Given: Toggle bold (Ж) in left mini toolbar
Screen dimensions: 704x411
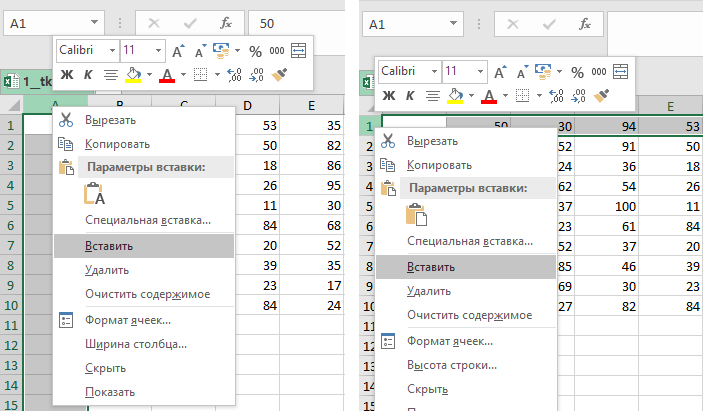Looking at the screenshot, I should [x=67, y=74].
